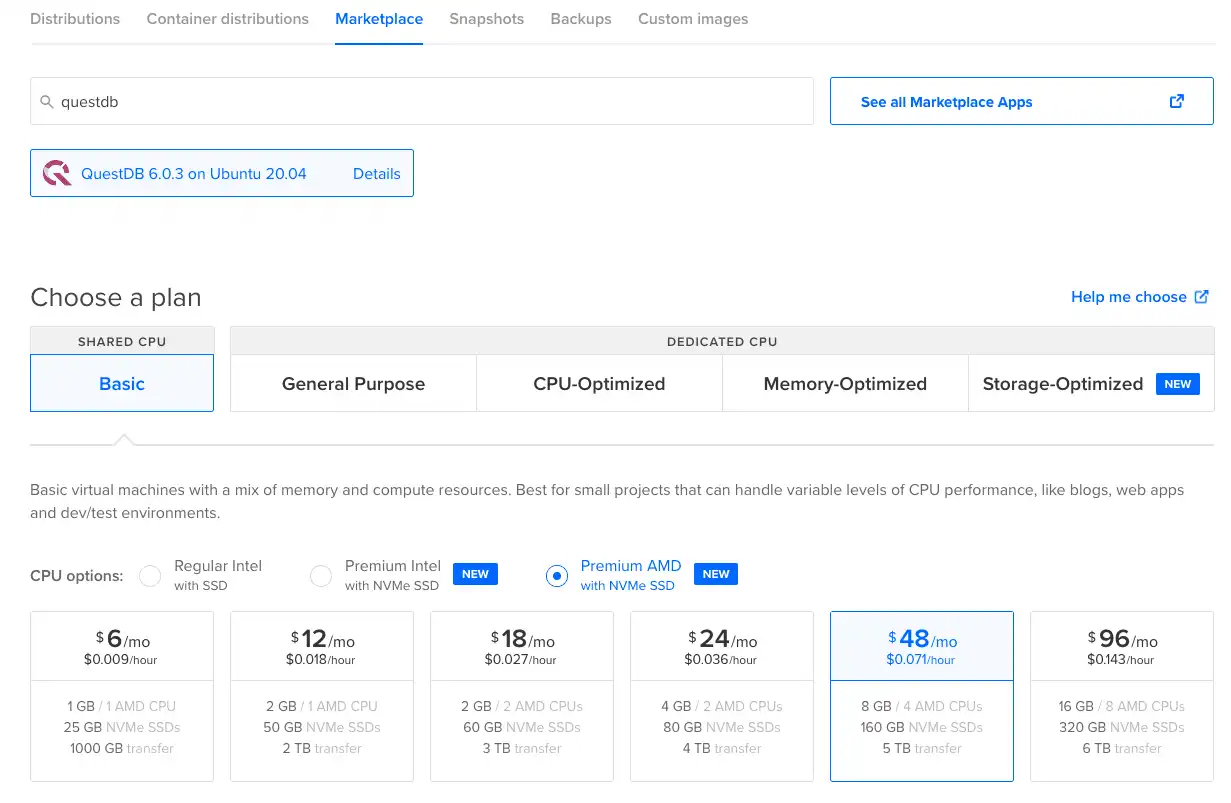Image resolution: width=1231 pixels, height=803 pixels.
Task: Open the Memory-Optimized plan category
Action: click(844, 383)
